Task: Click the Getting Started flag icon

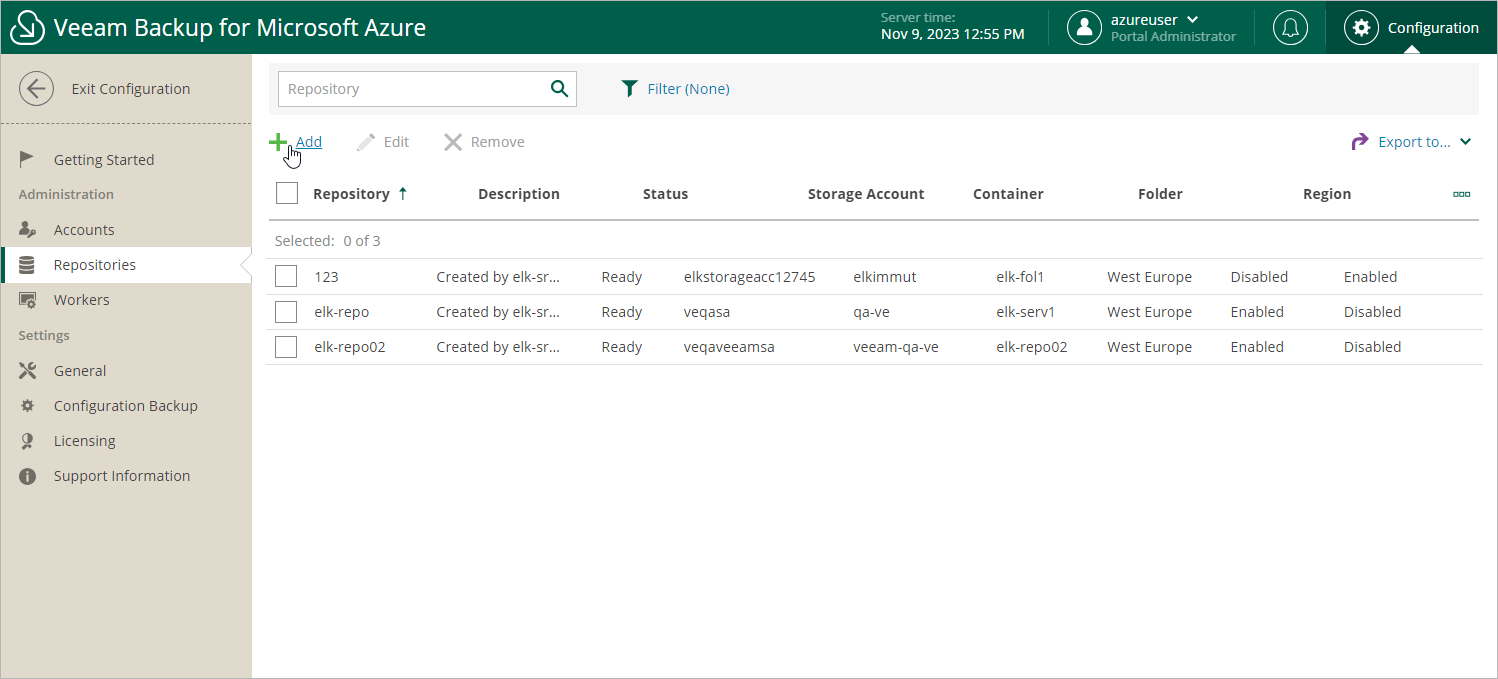Action: pyautogui.click(x=28, y=159)
